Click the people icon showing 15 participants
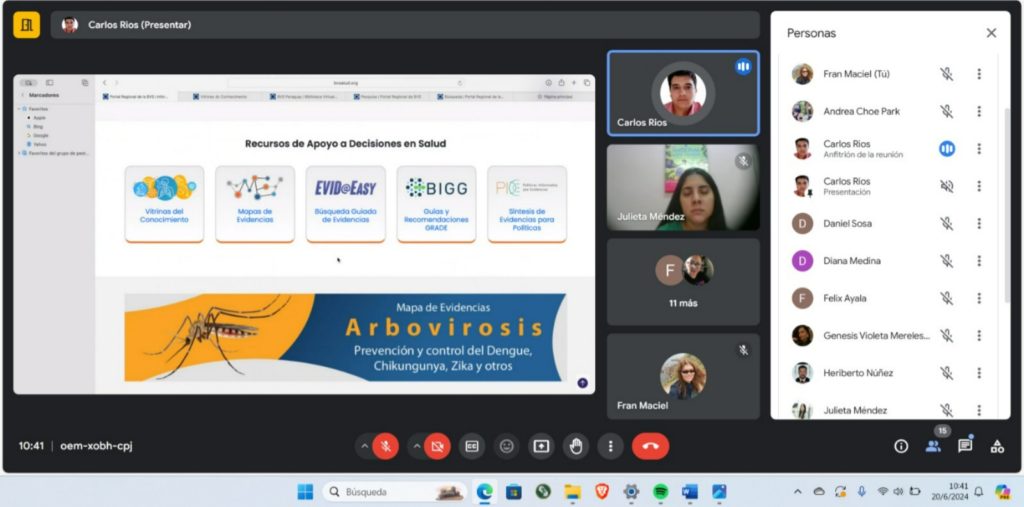 click(933, 446)
